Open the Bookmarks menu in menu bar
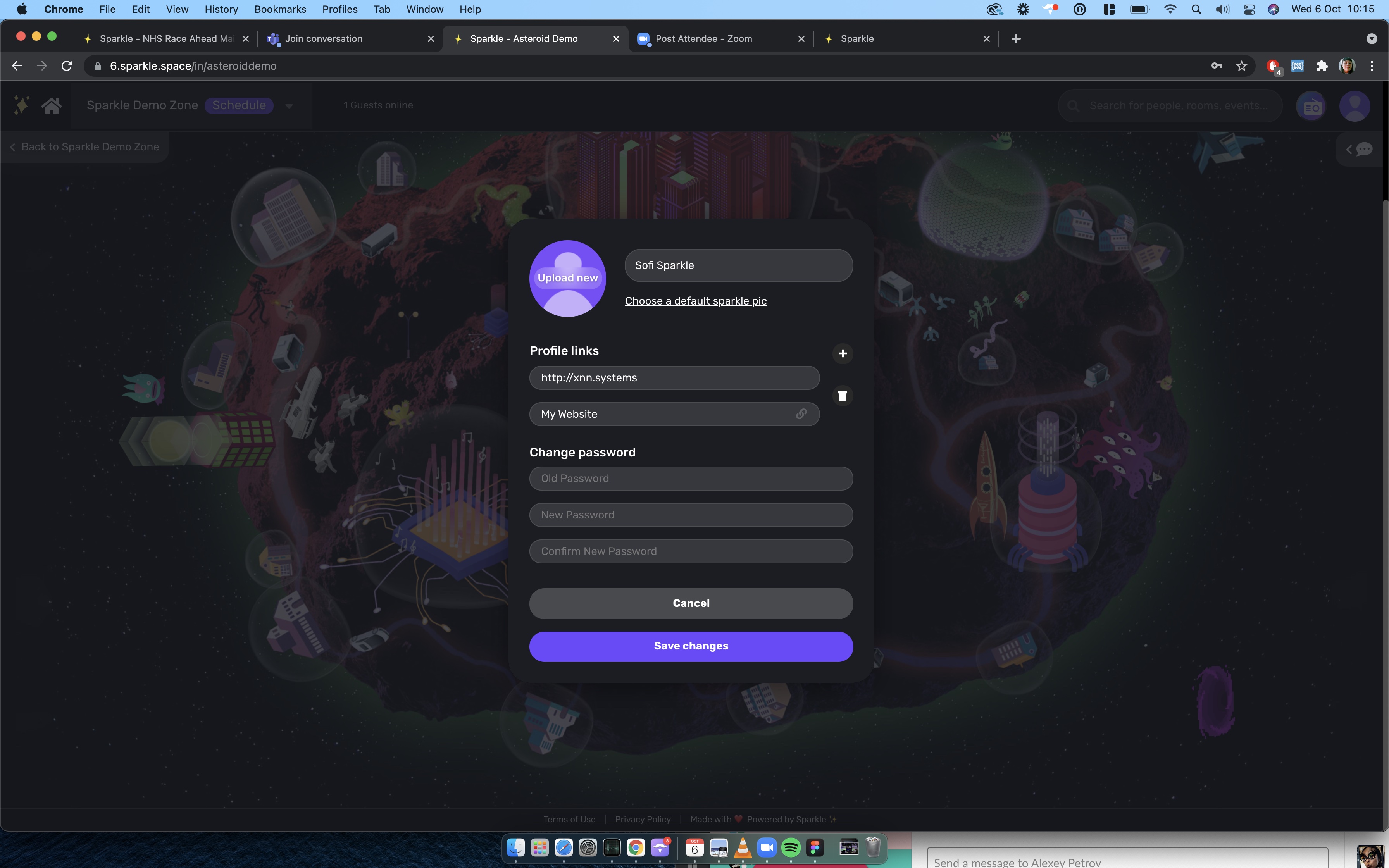The height and width of the screenshot is (868, 1389). tap(280, 9)
